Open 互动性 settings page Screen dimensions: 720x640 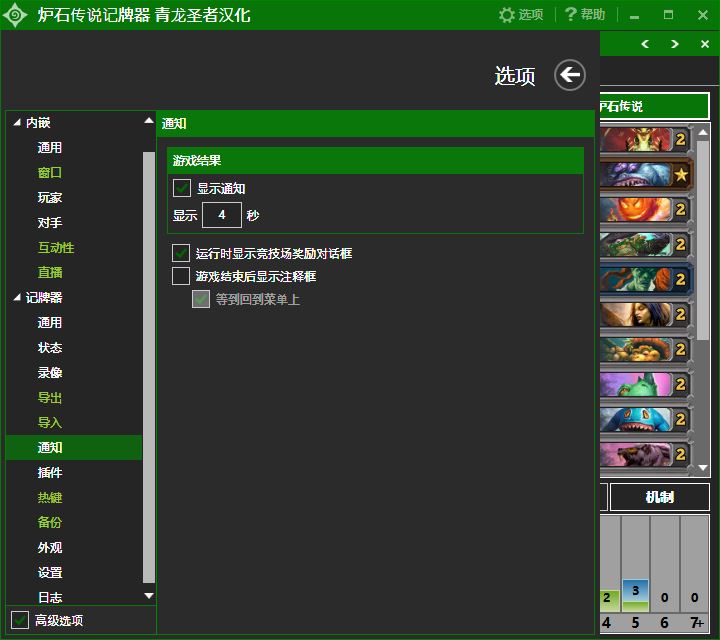click(56, 247)
